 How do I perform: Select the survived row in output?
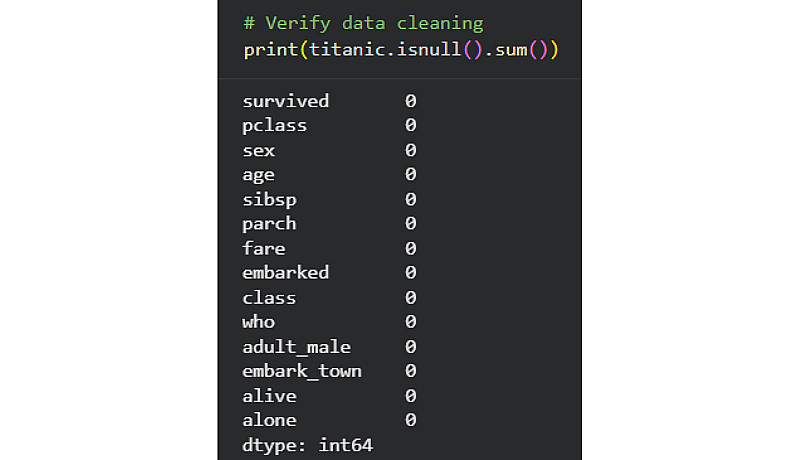pos(285,101)
